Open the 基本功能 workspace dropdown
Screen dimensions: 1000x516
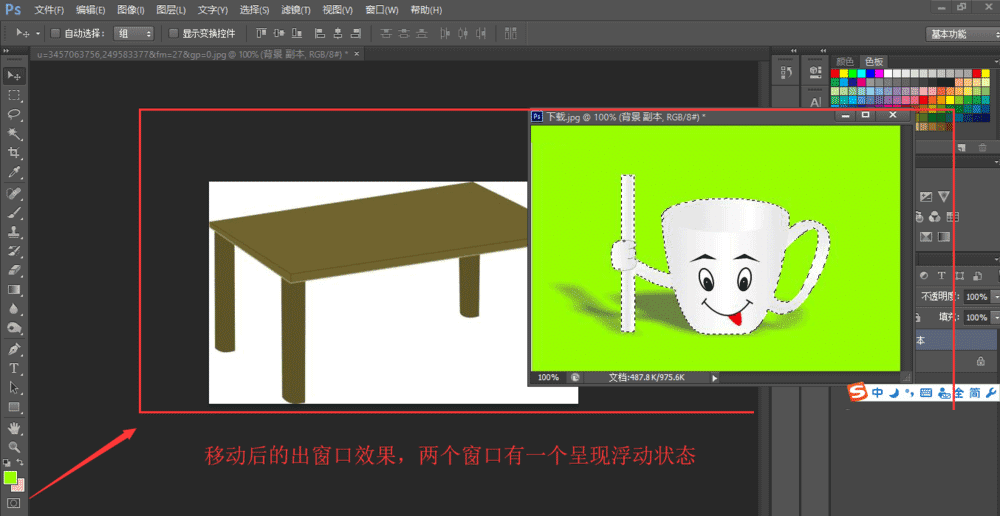(x=960, y=34)
